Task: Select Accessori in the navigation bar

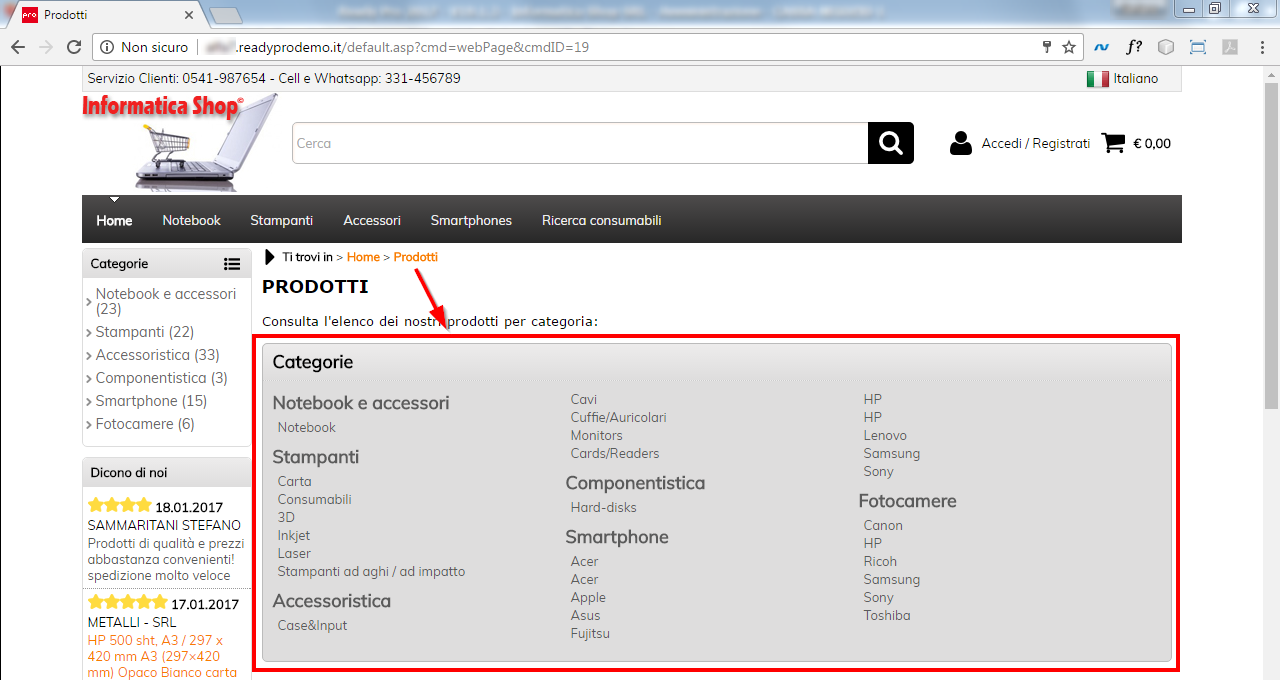Action: [372, 220]
